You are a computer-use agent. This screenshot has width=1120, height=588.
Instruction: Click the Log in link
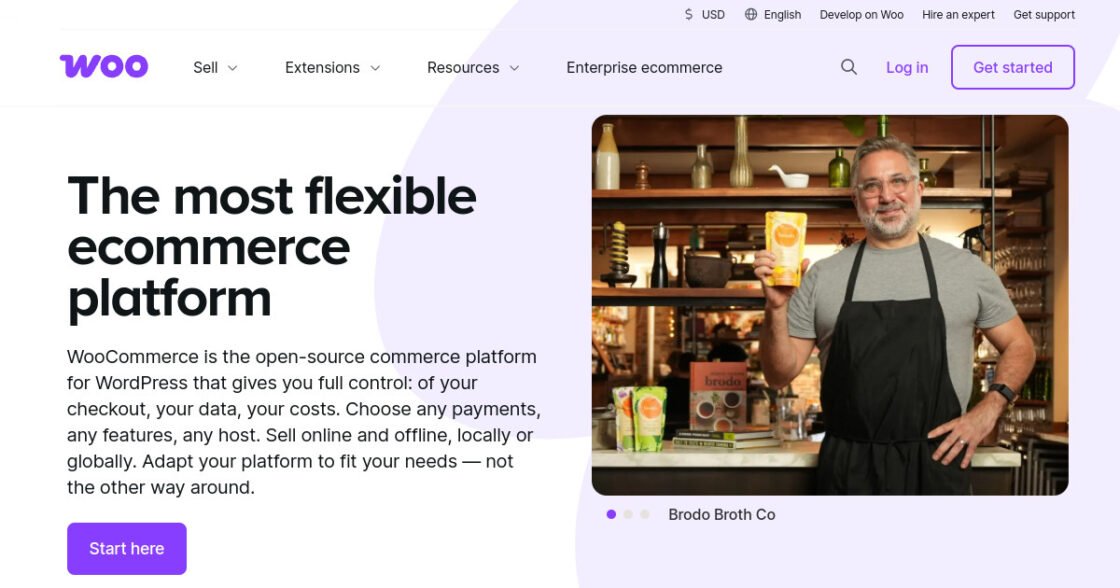907,67
